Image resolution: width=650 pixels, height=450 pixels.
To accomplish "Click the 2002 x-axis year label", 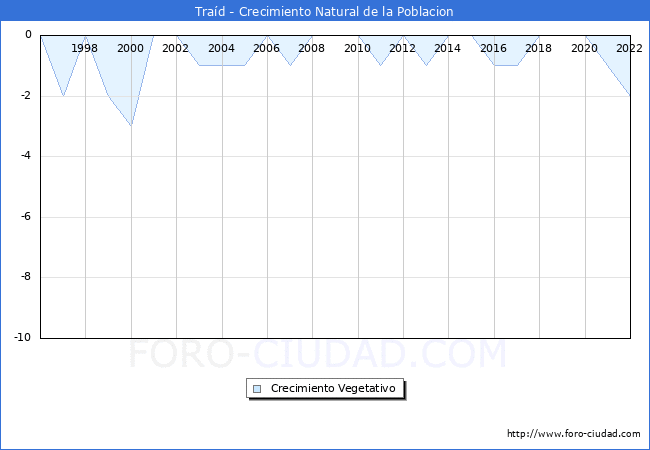I will (x=175, y=48).
